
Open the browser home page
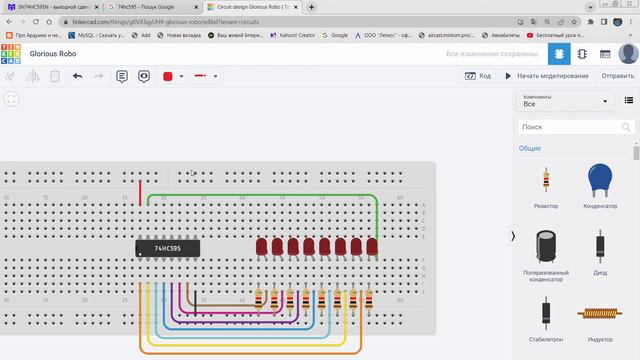[49, 22]
